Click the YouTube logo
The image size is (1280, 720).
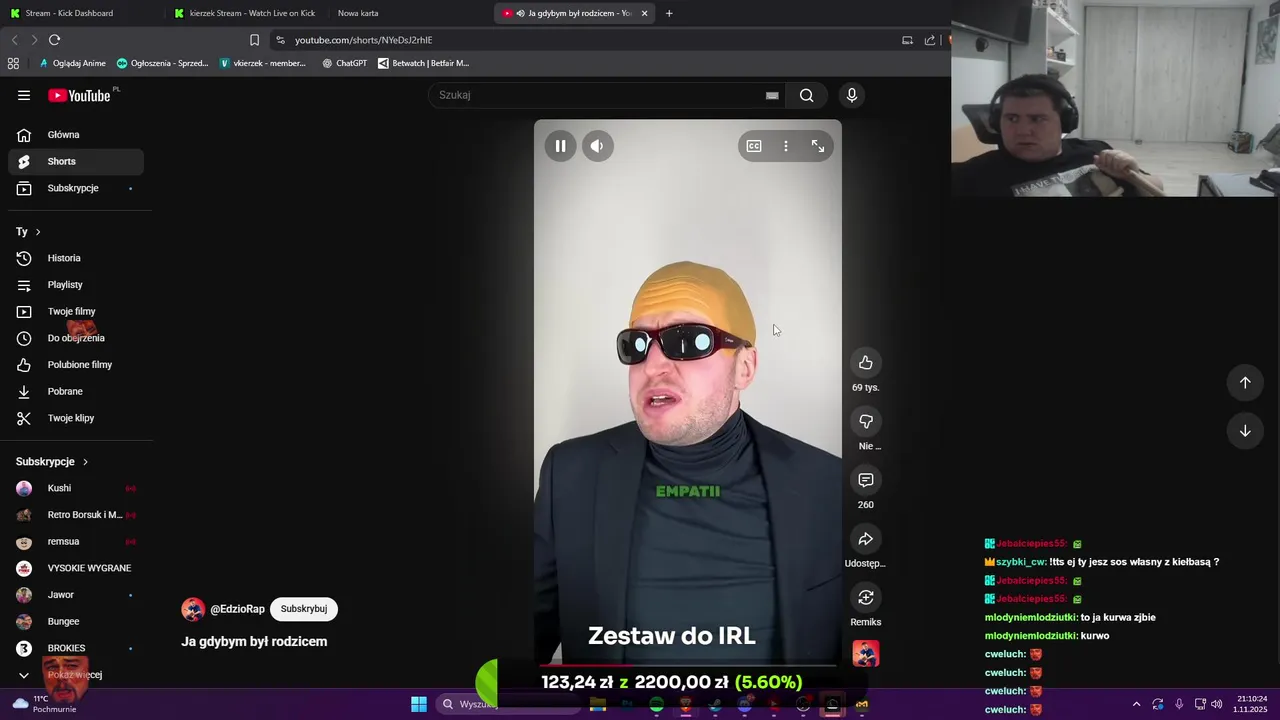pos(79,95)
